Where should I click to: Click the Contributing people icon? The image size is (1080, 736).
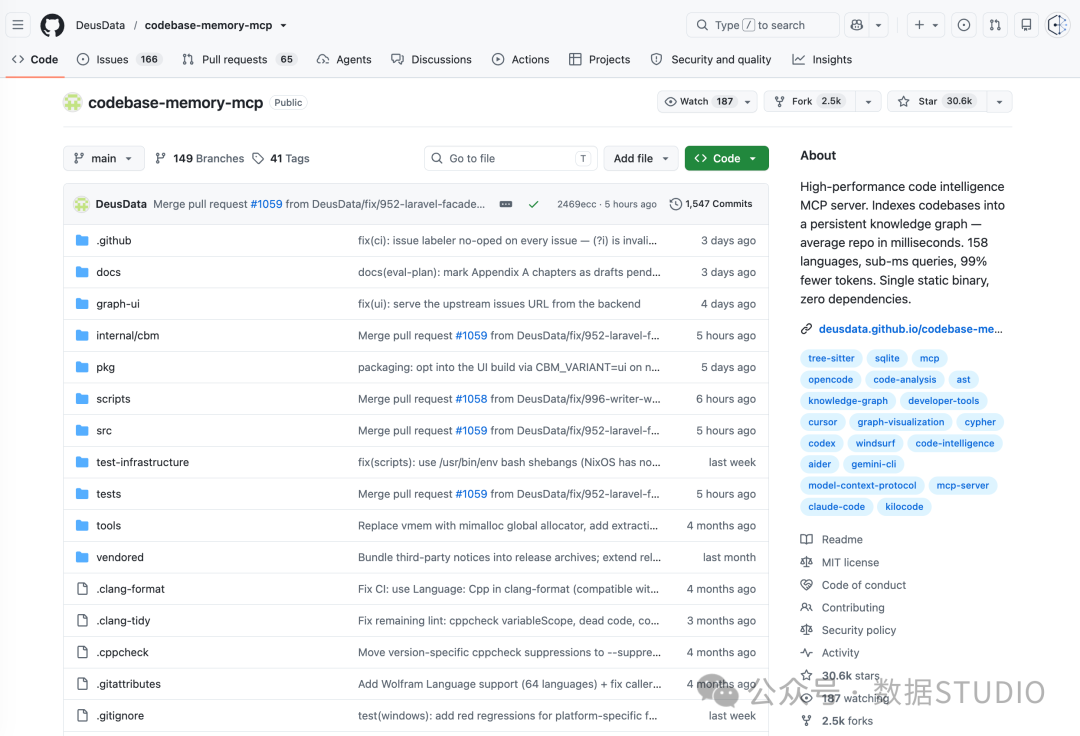pos(806,607)
